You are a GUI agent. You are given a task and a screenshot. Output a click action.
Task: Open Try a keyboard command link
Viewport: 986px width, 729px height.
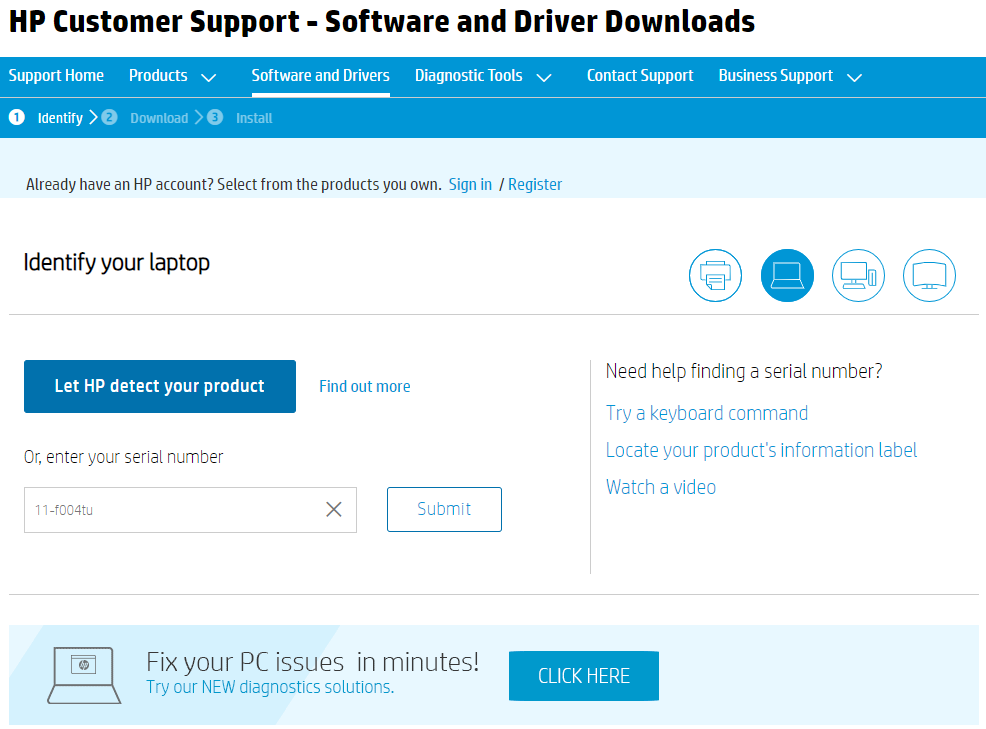[x=707, y=413]
